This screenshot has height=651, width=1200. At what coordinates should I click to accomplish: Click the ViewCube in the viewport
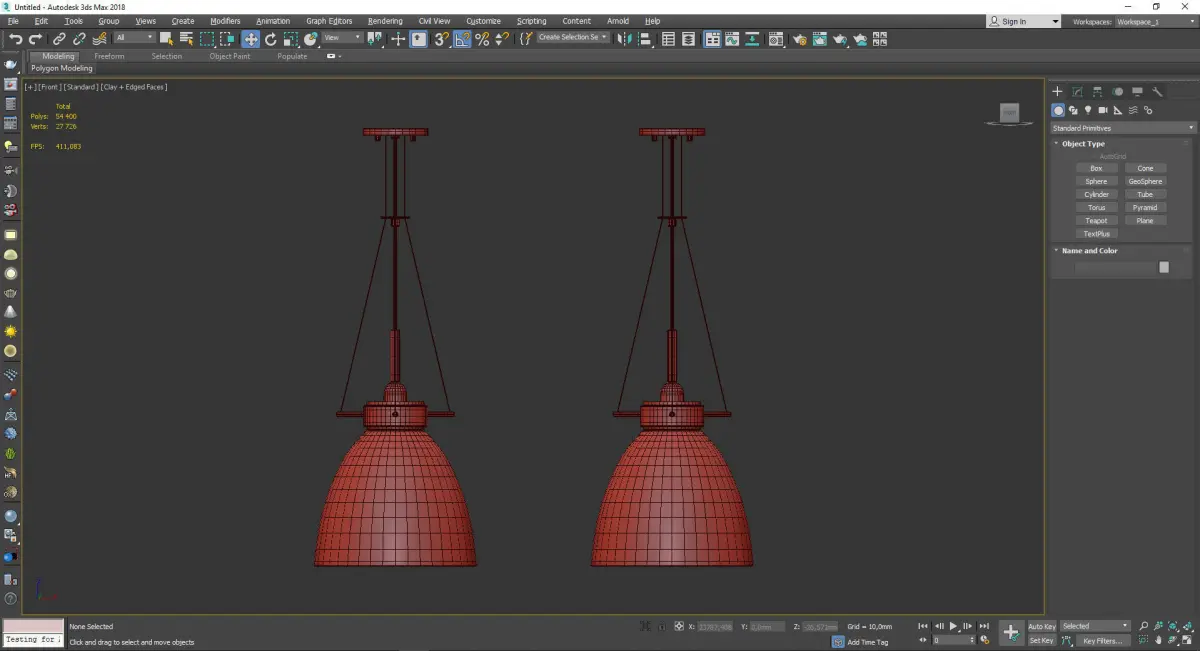tap(1009, 113)
